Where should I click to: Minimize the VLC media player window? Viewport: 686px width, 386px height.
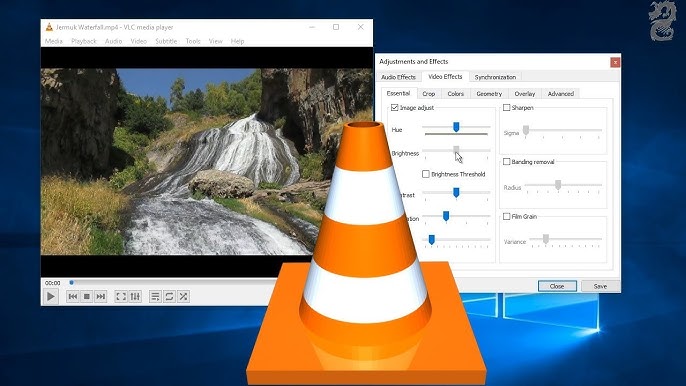(312, 27)
